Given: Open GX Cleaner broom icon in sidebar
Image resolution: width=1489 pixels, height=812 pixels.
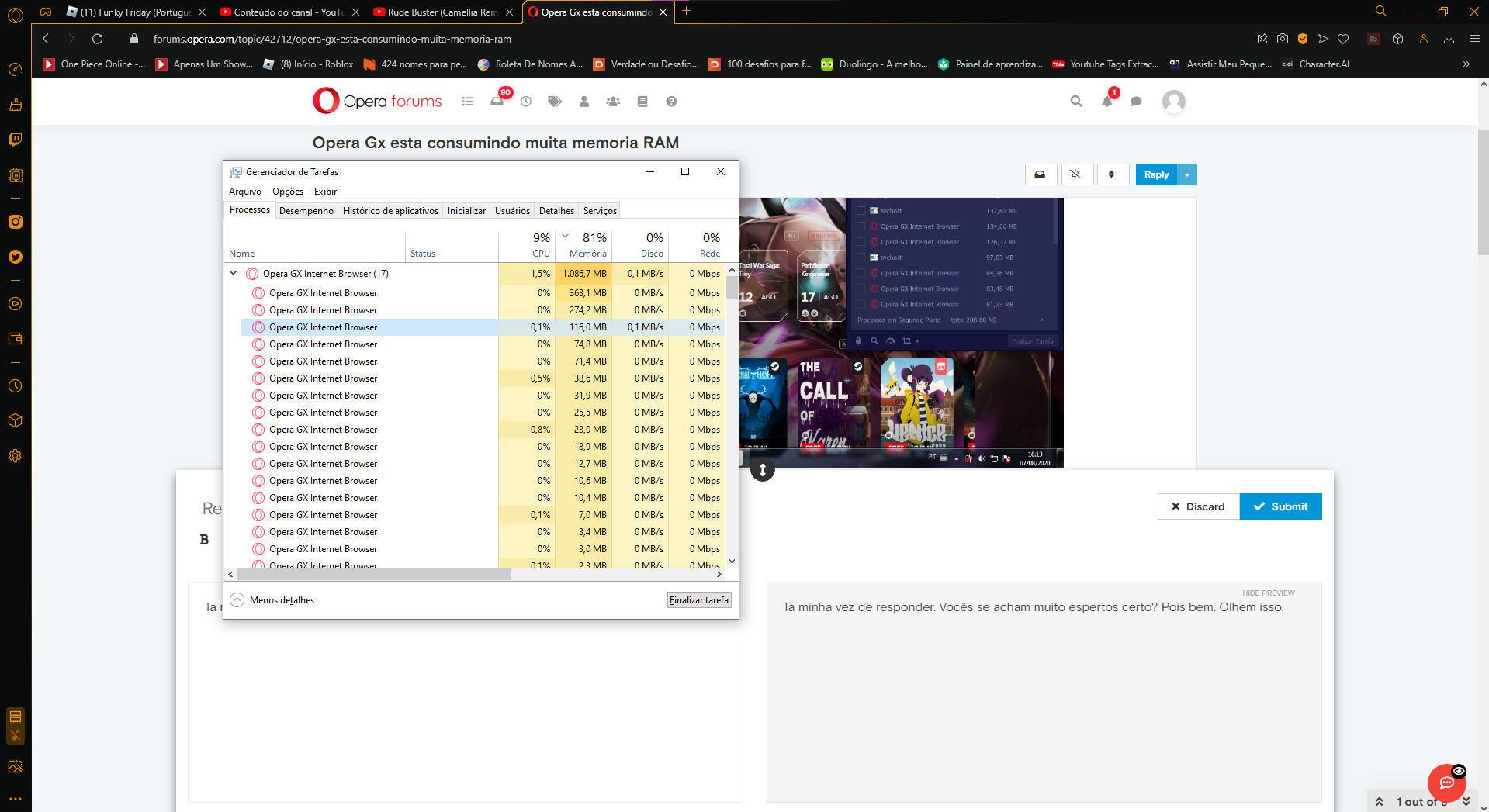Looking at the screenshot, I should [15, 105].
